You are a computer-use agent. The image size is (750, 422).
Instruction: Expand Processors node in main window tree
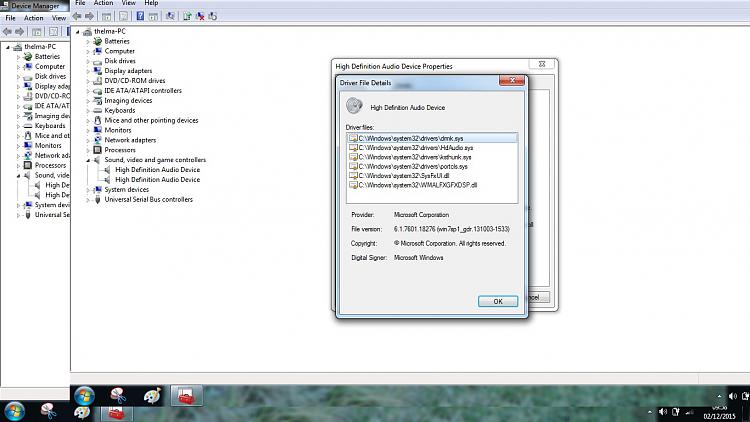88,150
